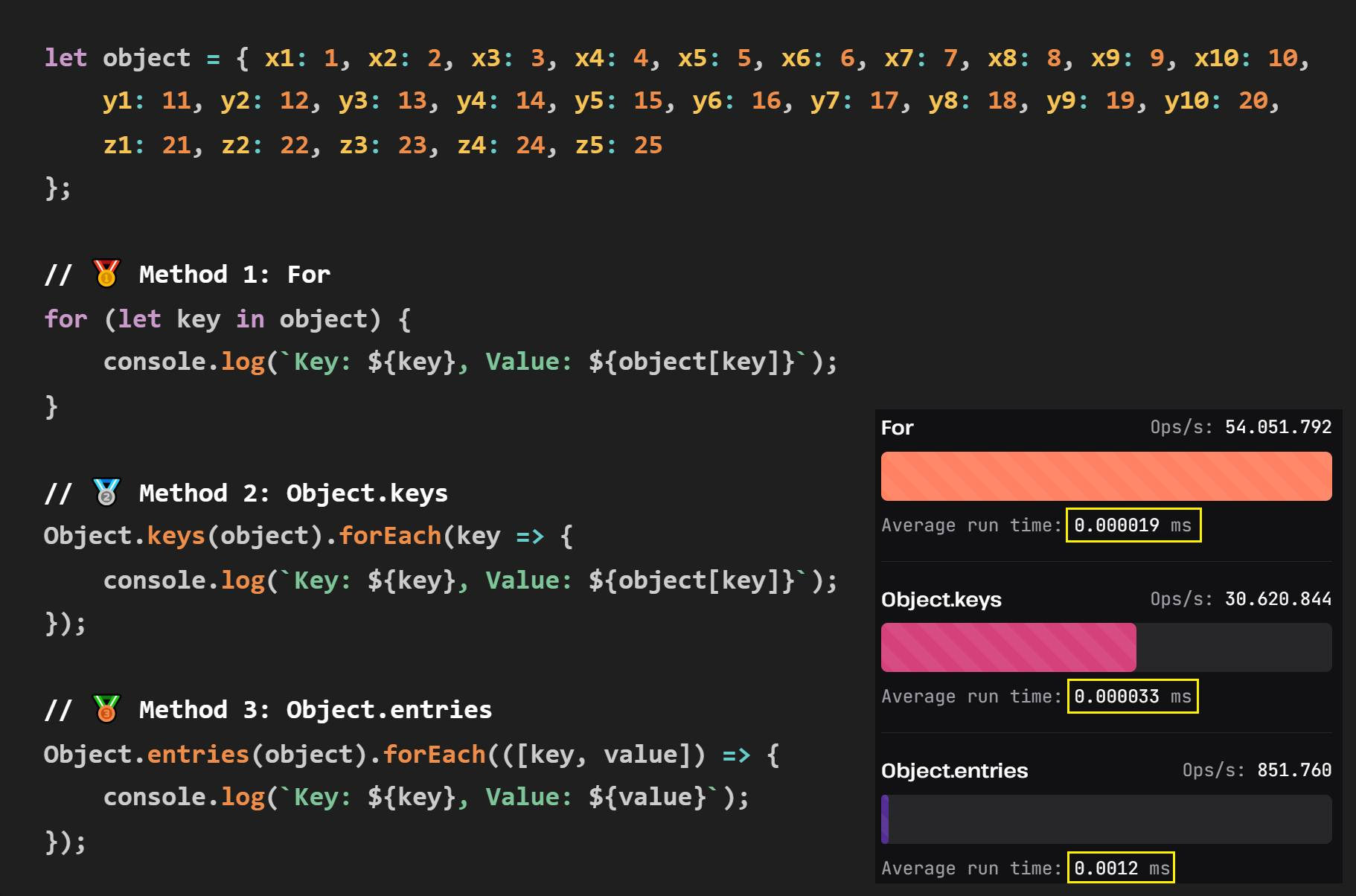Click the pink Object.keys progress bar
Image resolution: width=1356 pixels, height=896 pixels.
tap(1008, 647)
